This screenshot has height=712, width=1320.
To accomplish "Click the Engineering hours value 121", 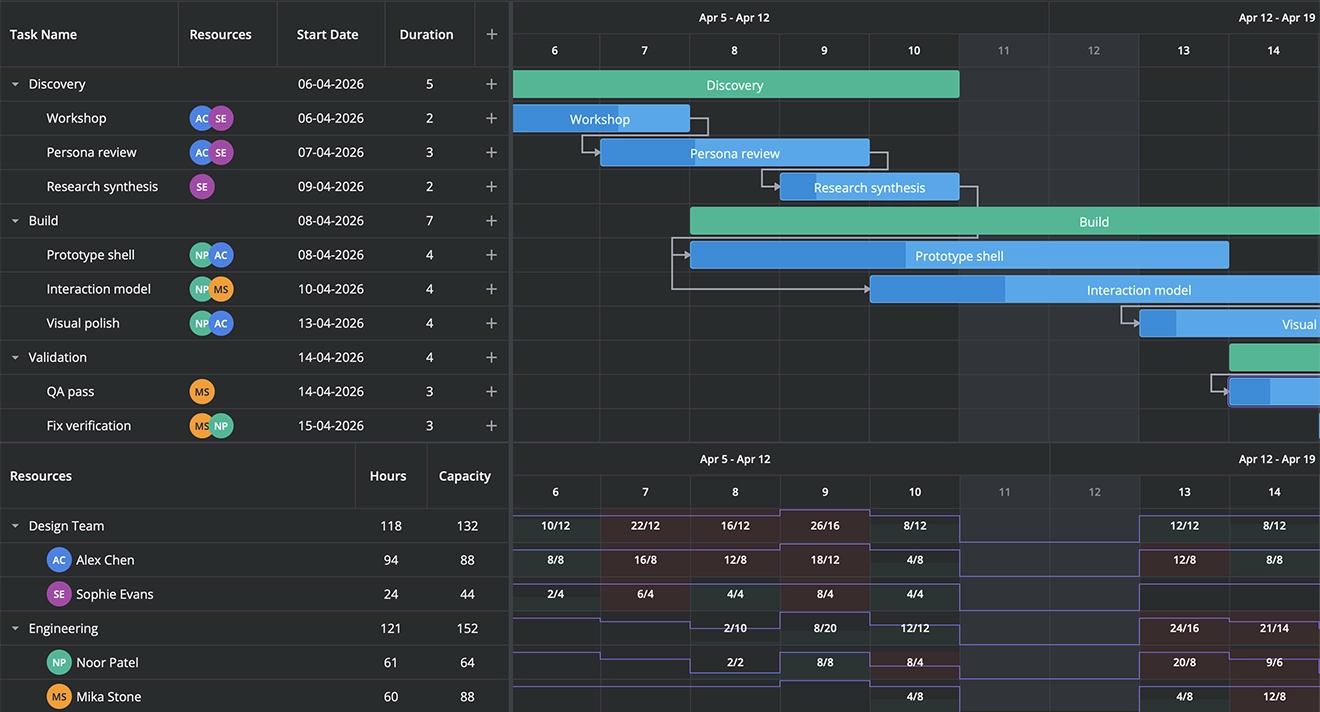I will (x=391, y=628).
